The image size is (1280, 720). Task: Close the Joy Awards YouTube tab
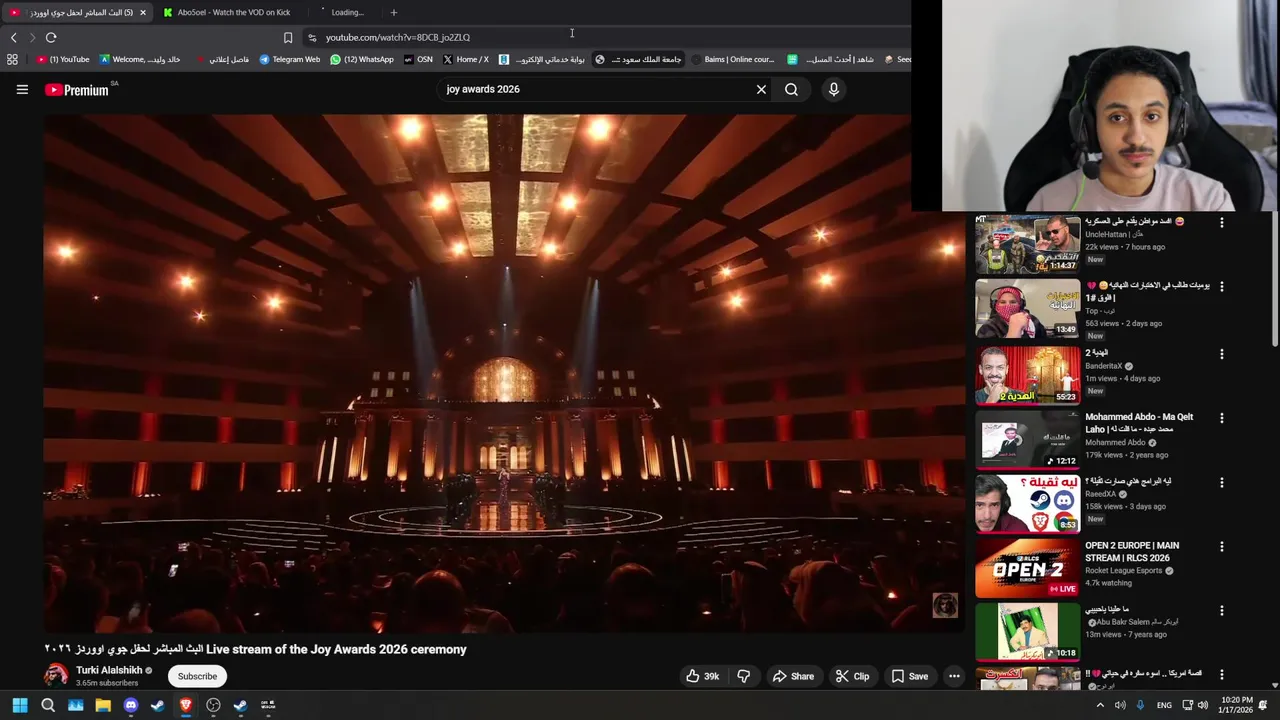click(143, 13)
